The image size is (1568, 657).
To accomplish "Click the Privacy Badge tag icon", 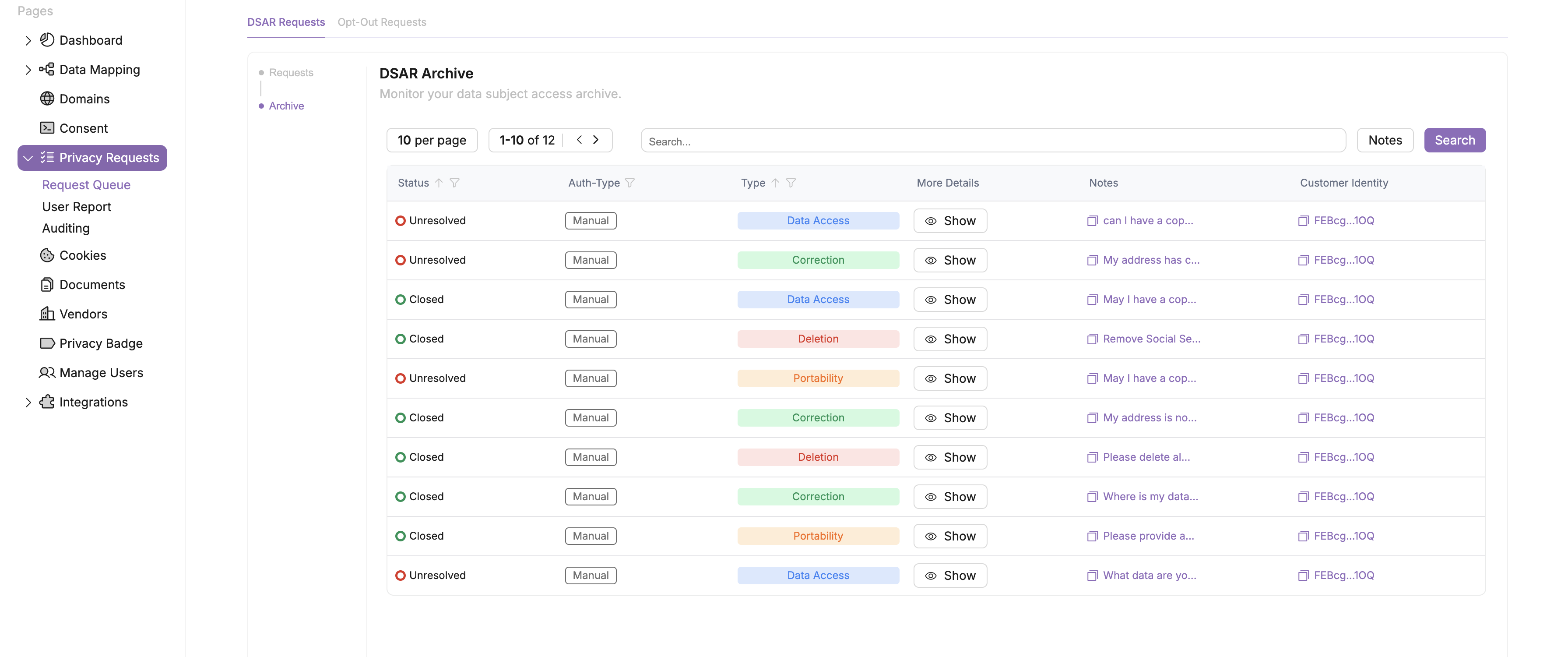I will point(47,343).
